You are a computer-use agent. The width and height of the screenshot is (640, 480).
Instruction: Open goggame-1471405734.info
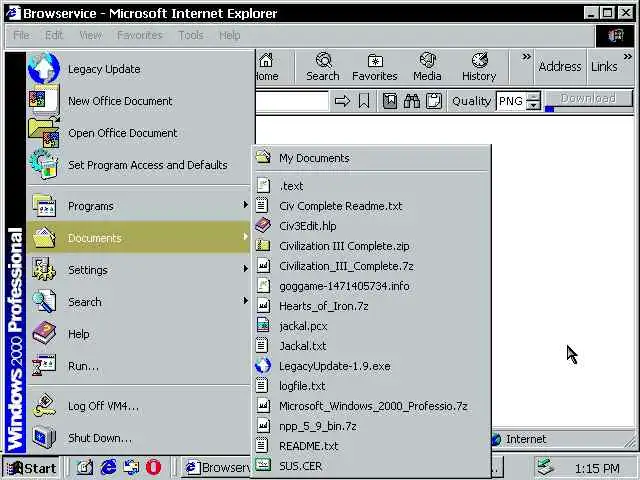[371, 286]
